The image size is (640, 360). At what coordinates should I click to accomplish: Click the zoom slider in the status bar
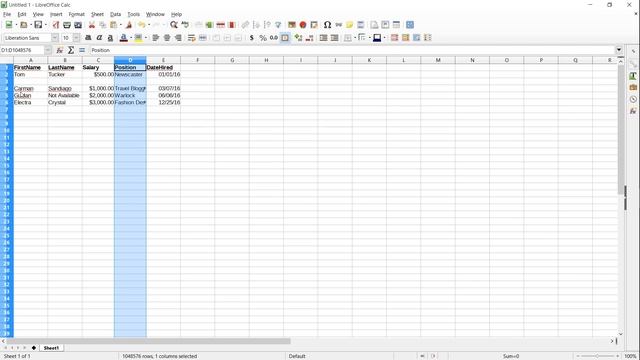coord(597,356)
